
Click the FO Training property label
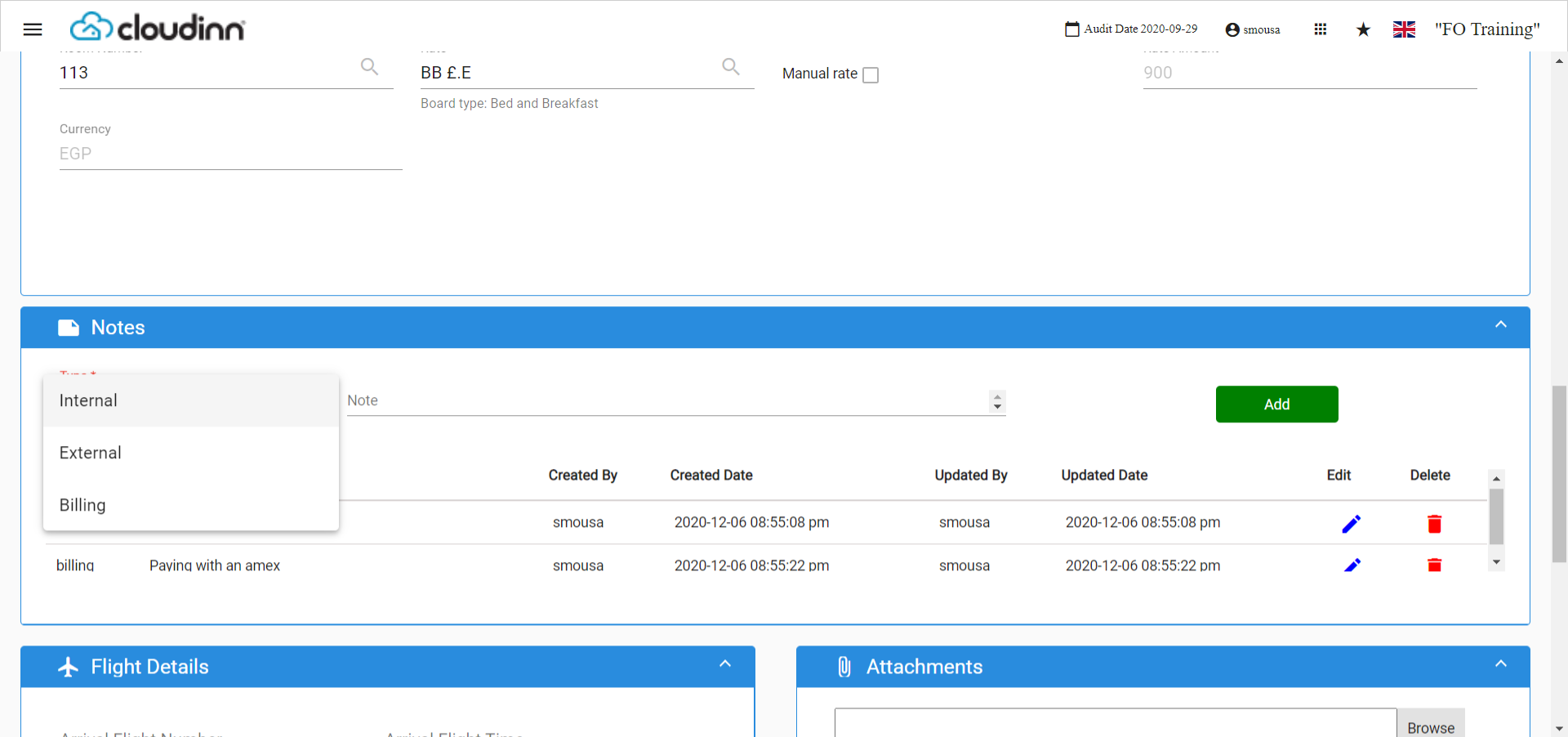pyautogui.click(x=1487, y=29)
